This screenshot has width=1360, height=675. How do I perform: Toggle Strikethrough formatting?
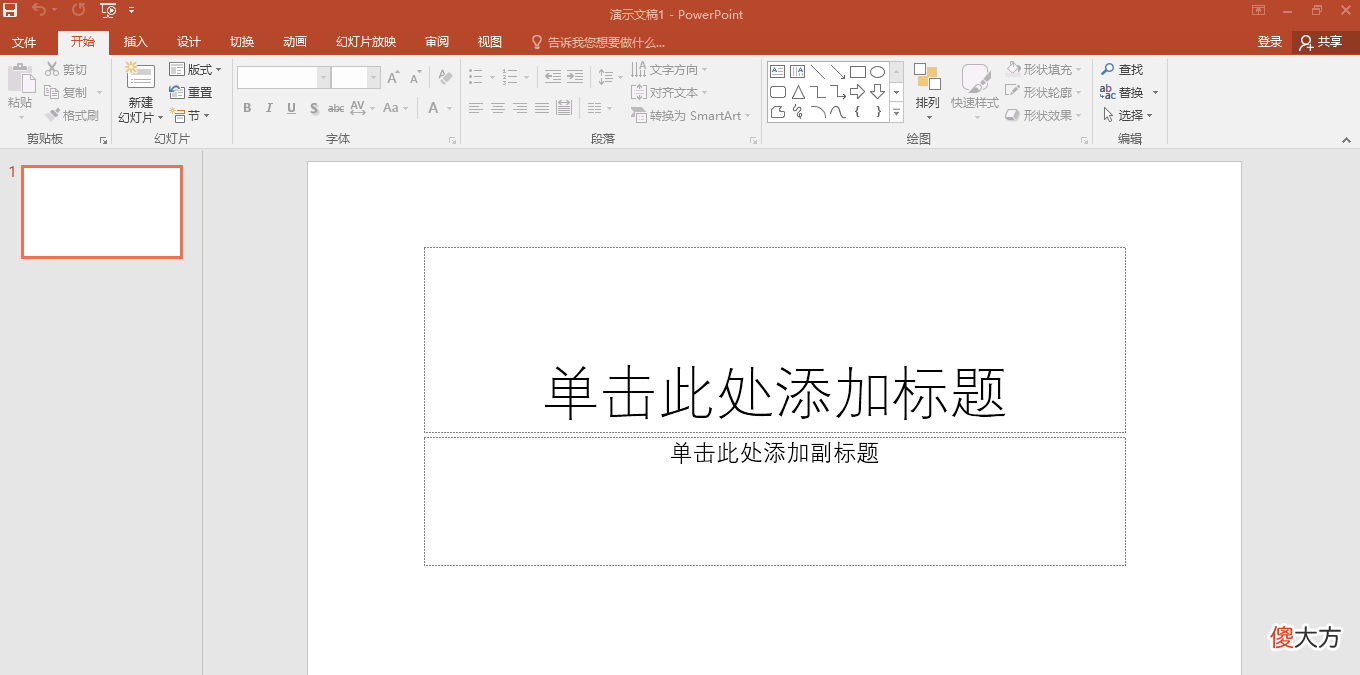[336, 108]
